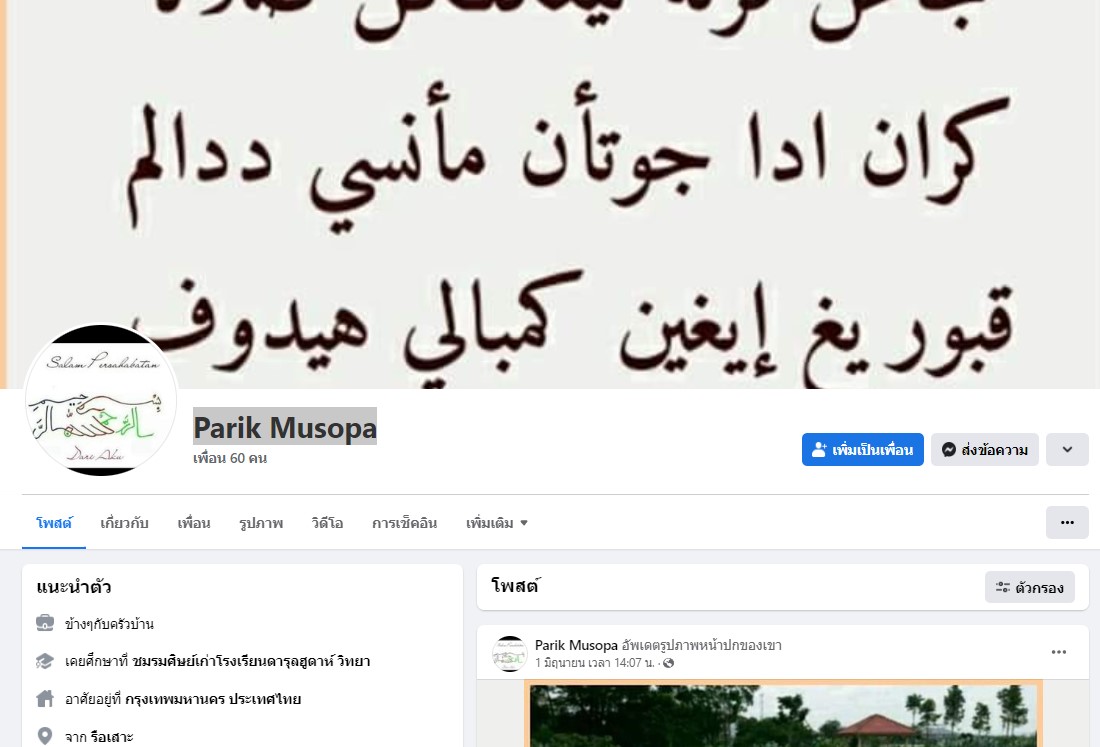
Task: Click the เพิ่มเป็นเพื่อน add friend button
Action: coord(863,450)
